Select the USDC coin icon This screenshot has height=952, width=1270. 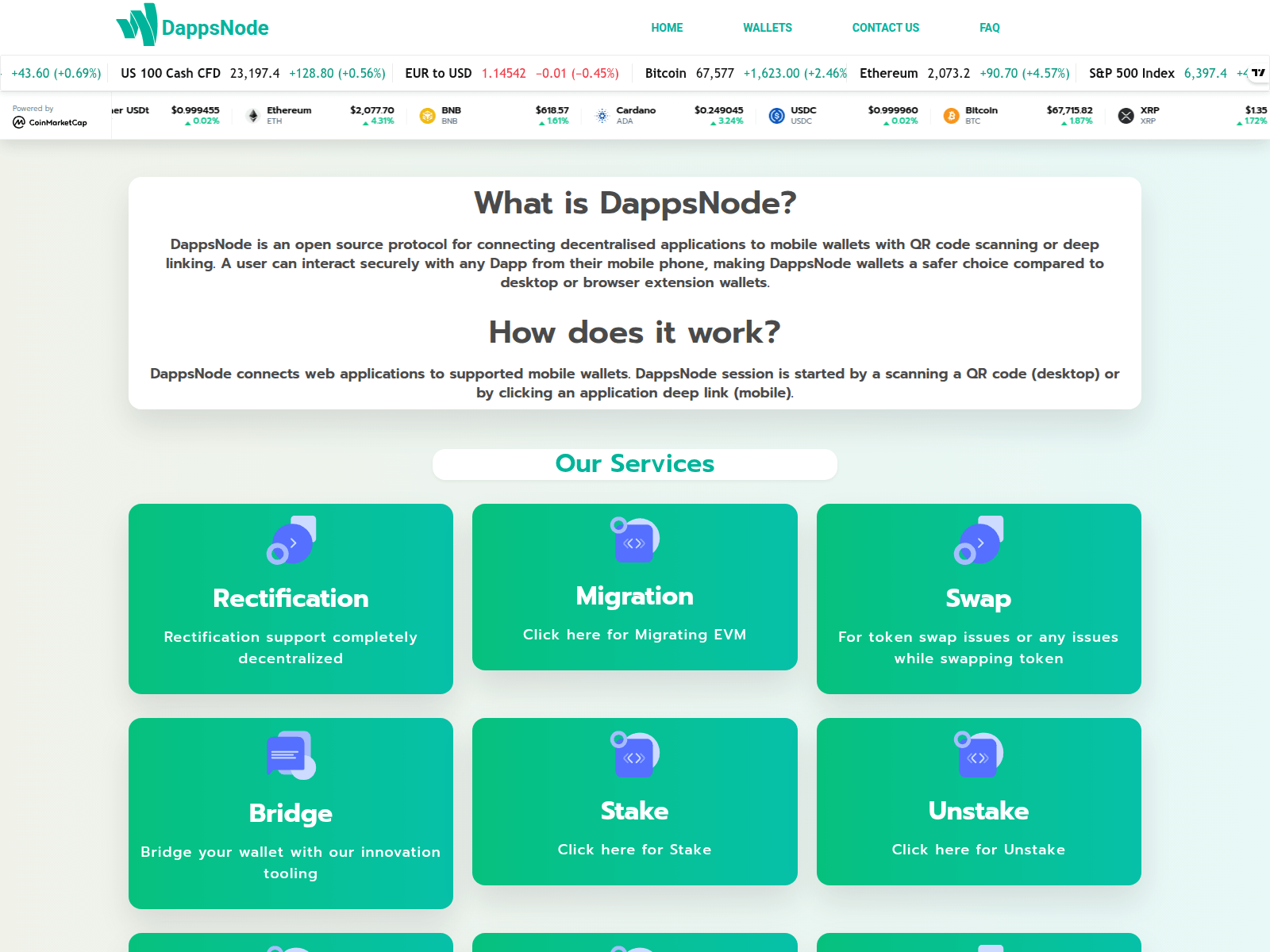click(776, 115)
